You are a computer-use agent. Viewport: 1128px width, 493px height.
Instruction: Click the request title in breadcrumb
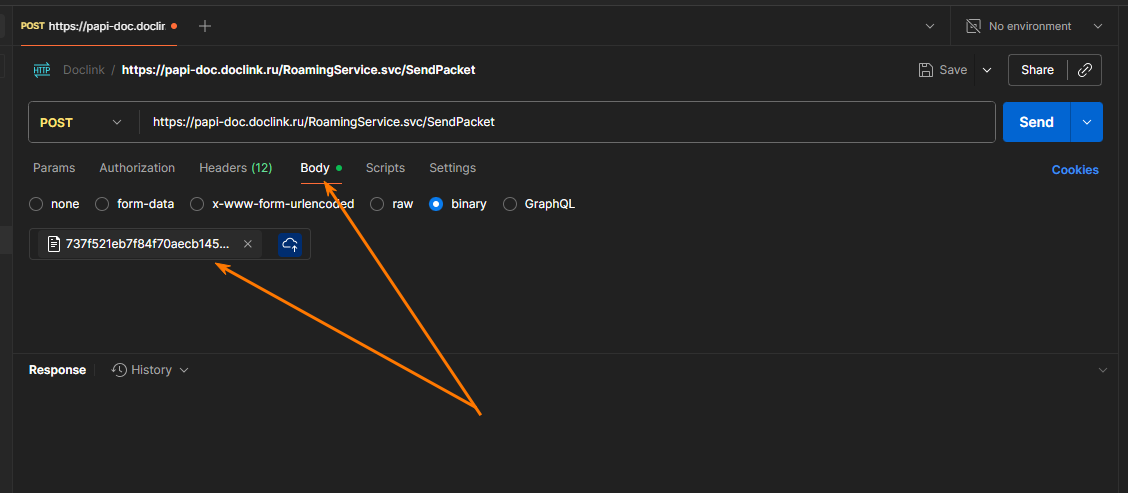tap(299, 70)
